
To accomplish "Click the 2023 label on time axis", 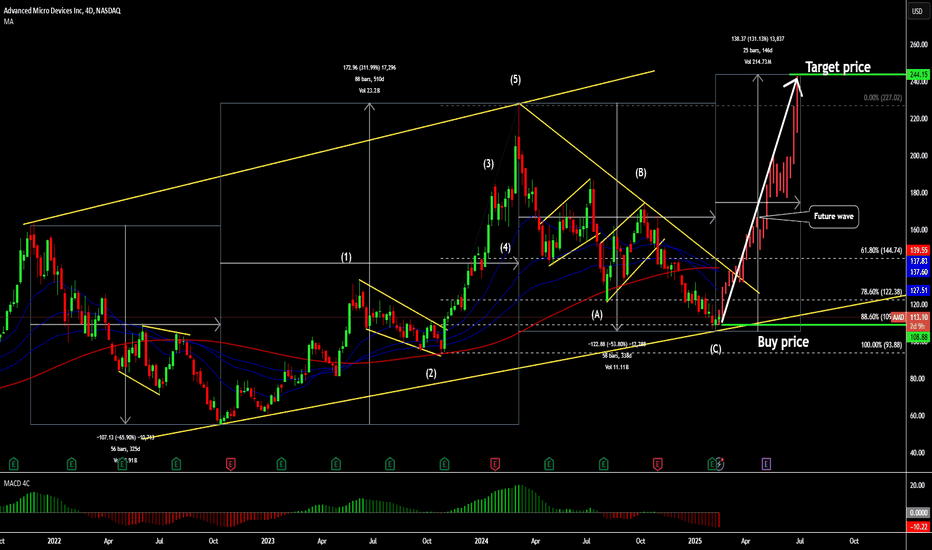I will point(267,541).
